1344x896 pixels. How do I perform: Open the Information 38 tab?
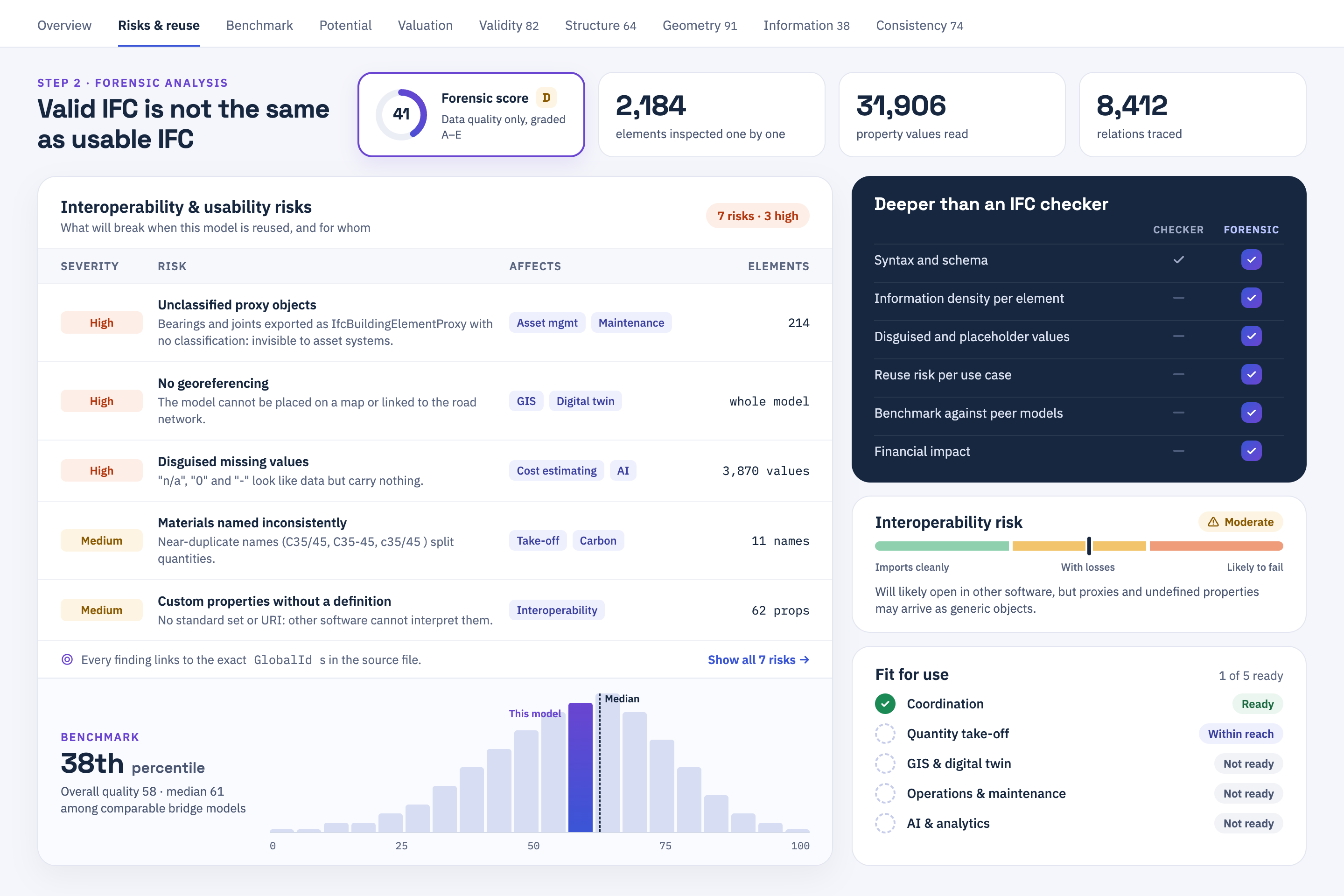tap(806, 25)
